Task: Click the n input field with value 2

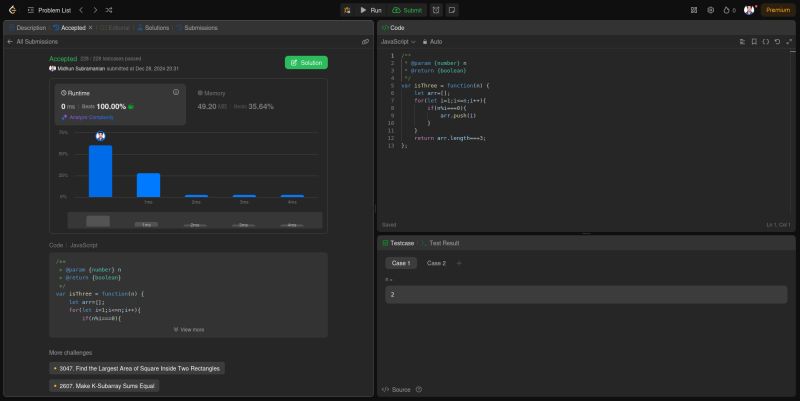Action: (585, 295)
